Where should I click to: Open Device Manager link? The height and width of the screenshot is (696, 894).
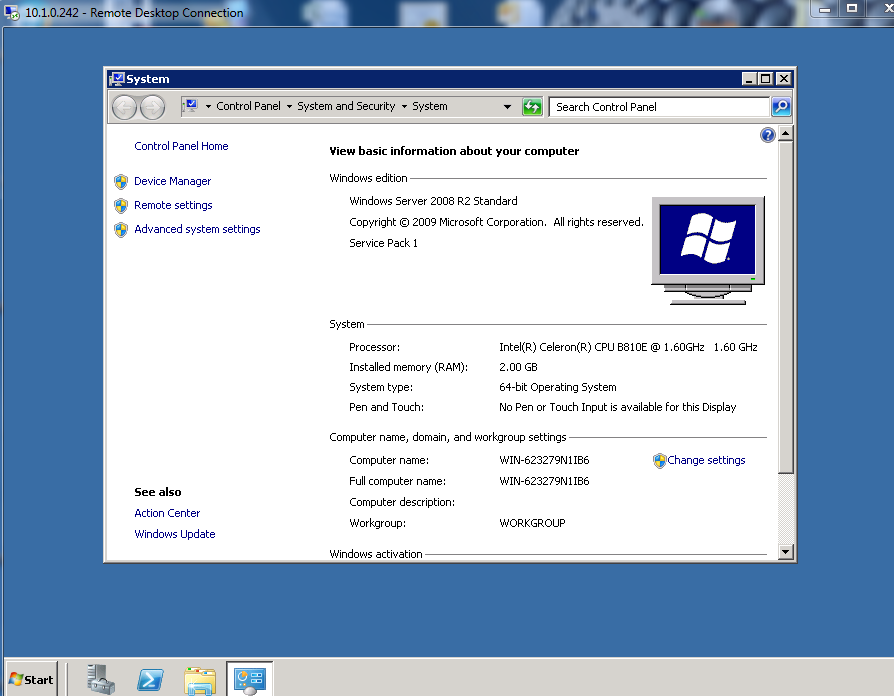[x=173, y=181]
